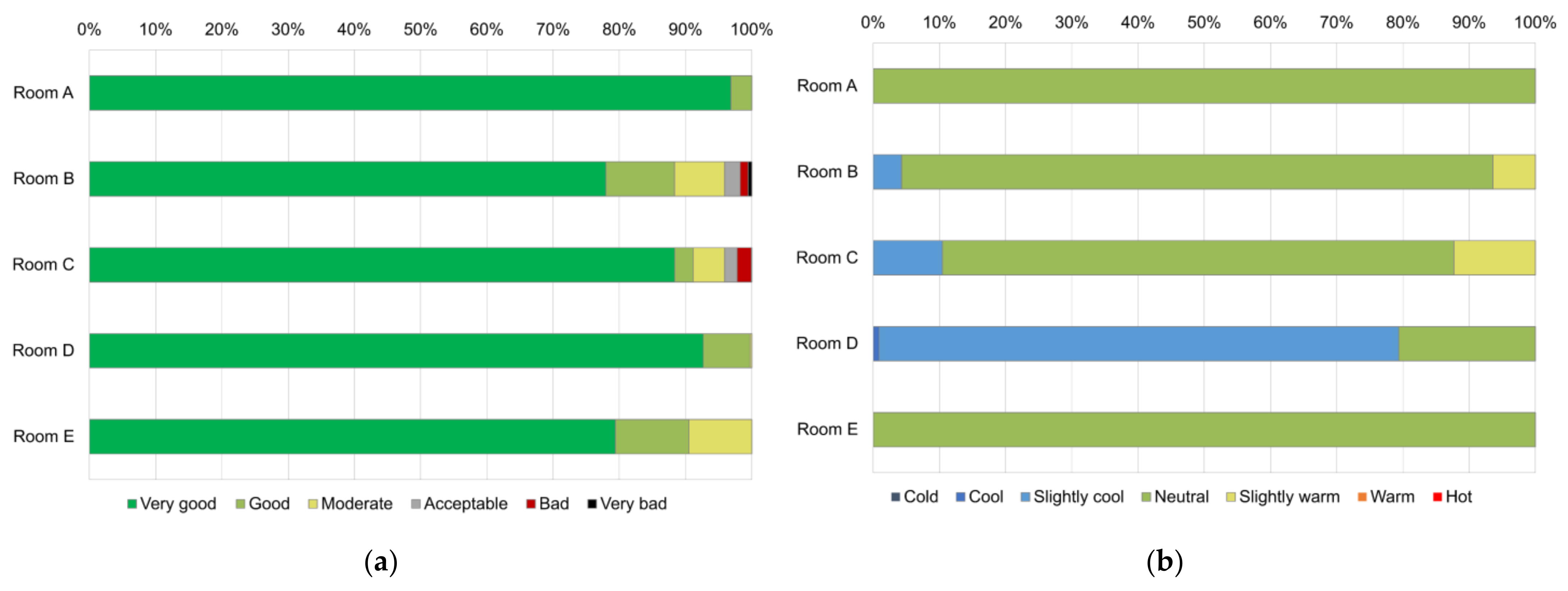The height and width of the screenshot is (591, 1568).
Task: Select the (b) caption below right chart
Action: point(1164,561)
